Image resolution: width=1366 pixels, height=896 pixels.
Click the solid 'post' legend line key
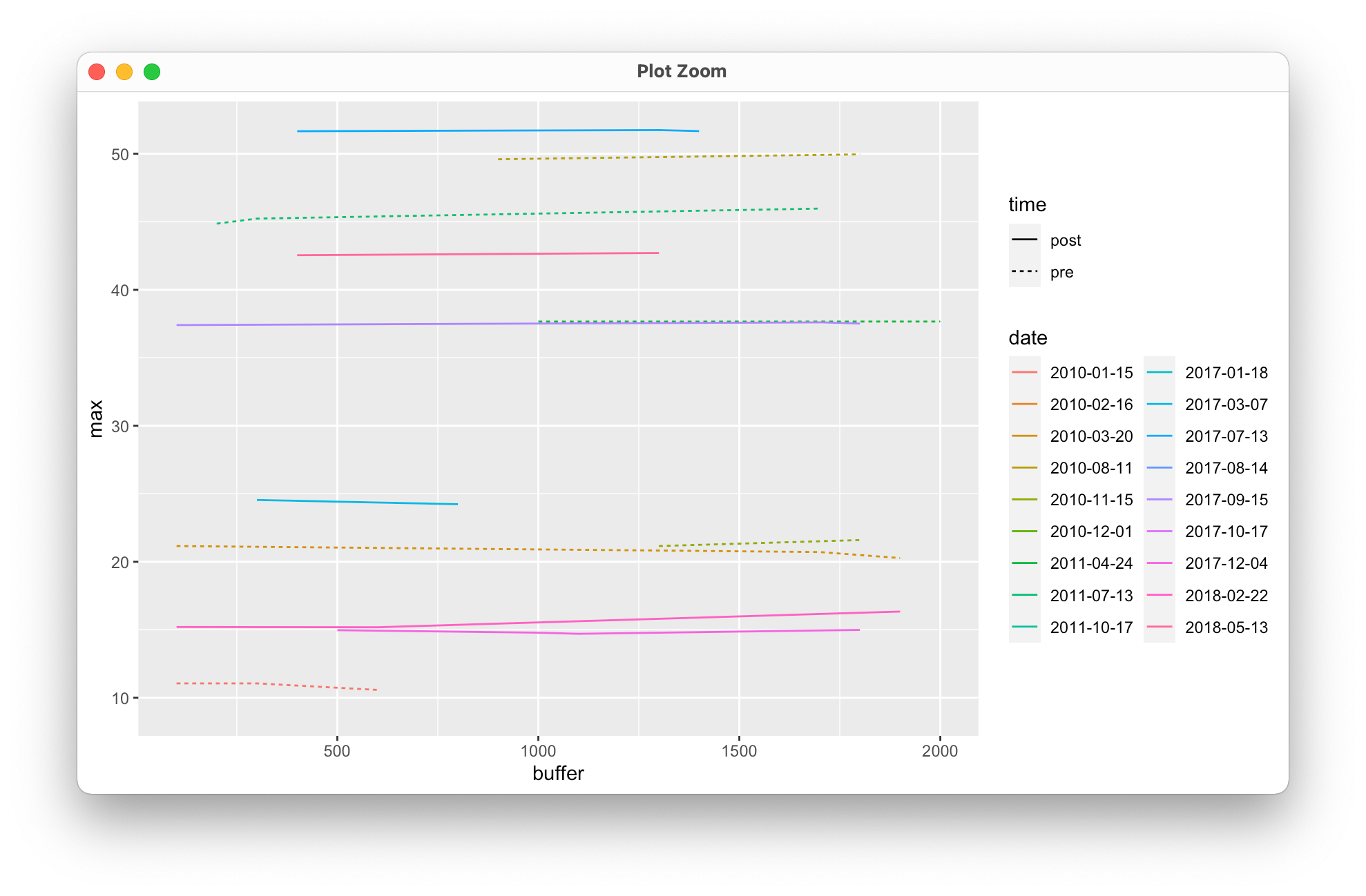coord(1024,240)
